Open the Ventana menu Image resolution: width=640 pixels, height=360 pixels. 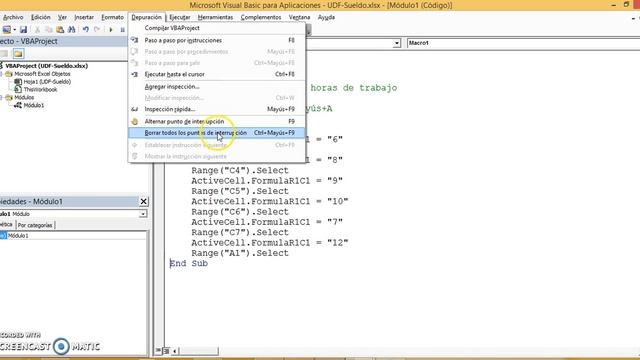(299, 17)
